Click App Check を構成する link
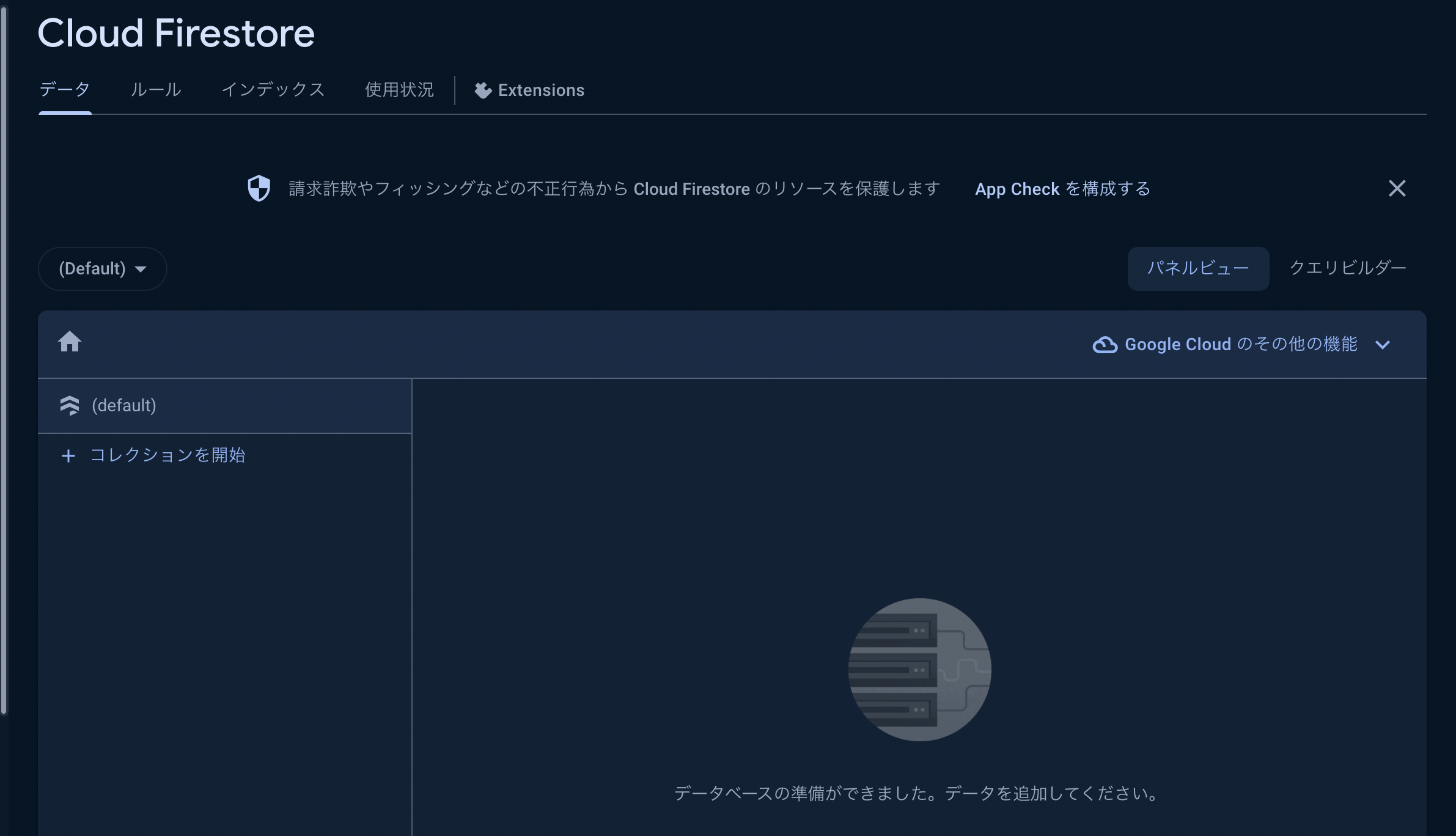1456x836 pixels. (x=1063, y=189)
